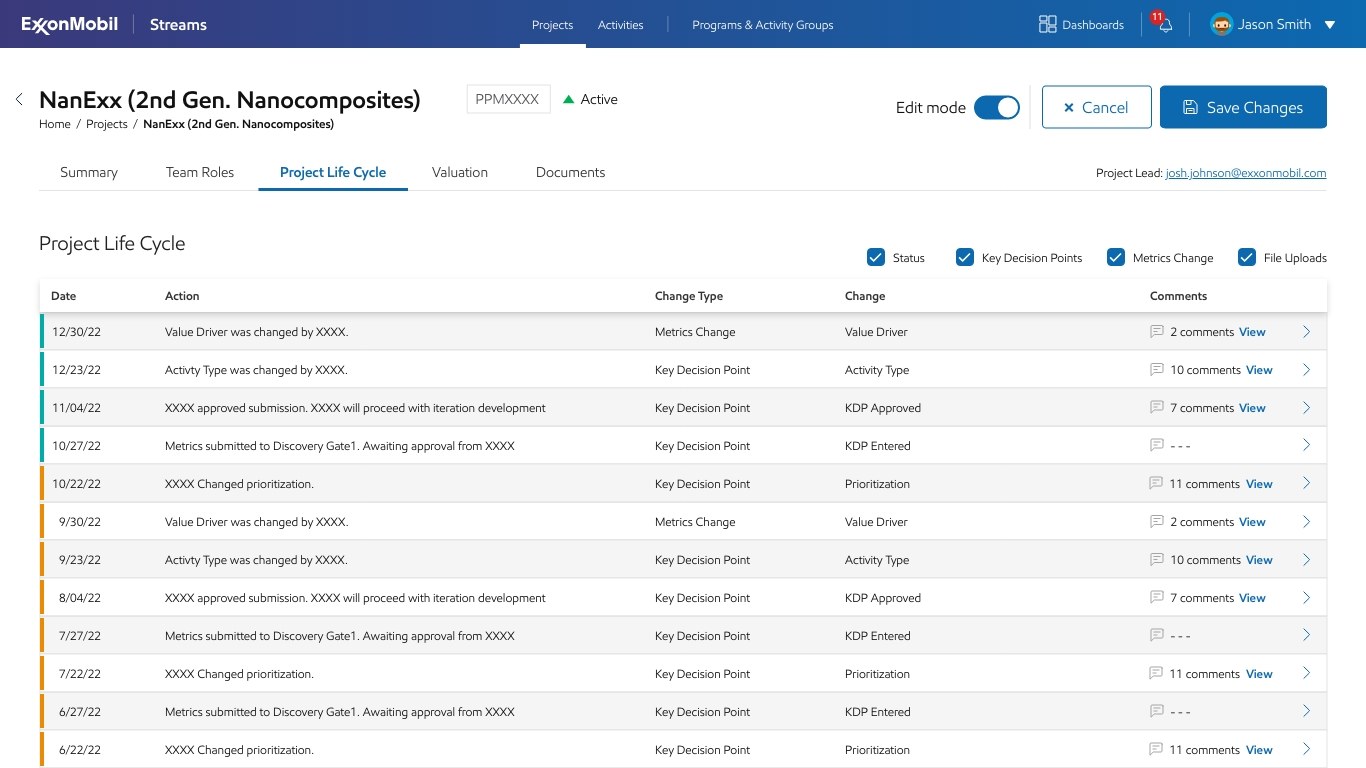
Task: View the 11 comments on 10/22/22
Action: point(1259,484)
